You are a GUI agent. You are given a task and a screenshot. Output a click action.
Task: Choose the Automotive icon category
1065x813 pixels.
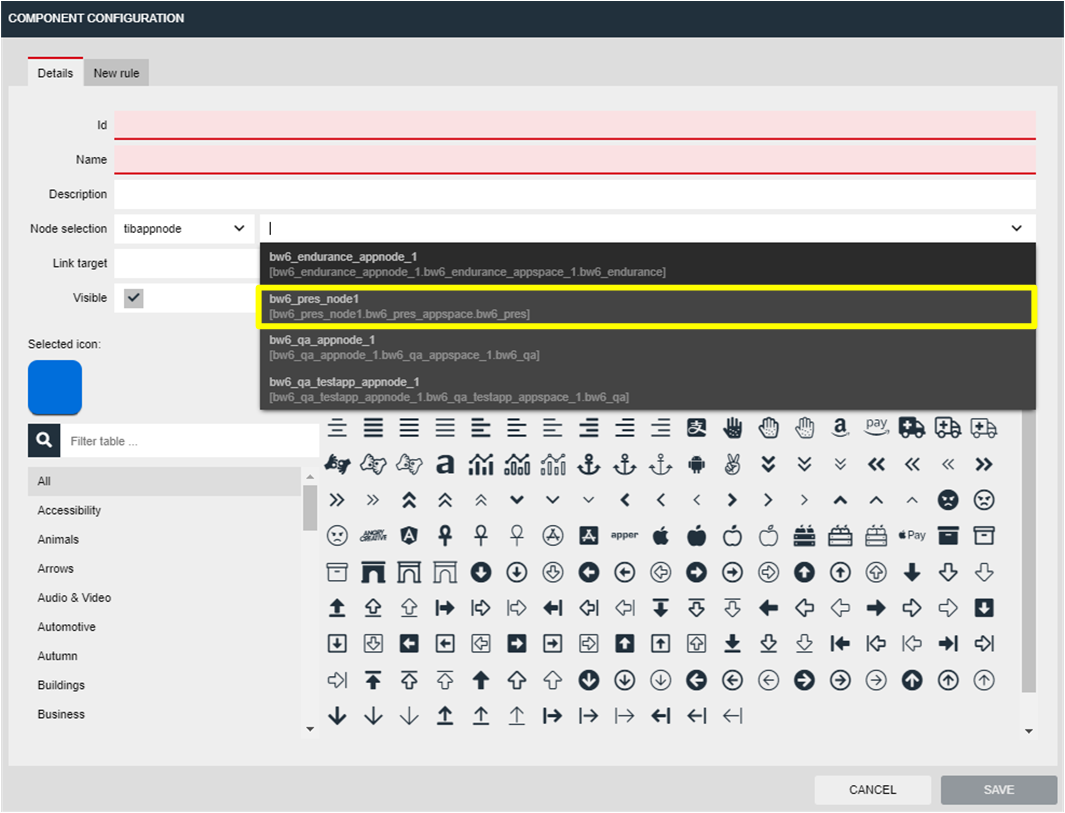click(164, 627)
